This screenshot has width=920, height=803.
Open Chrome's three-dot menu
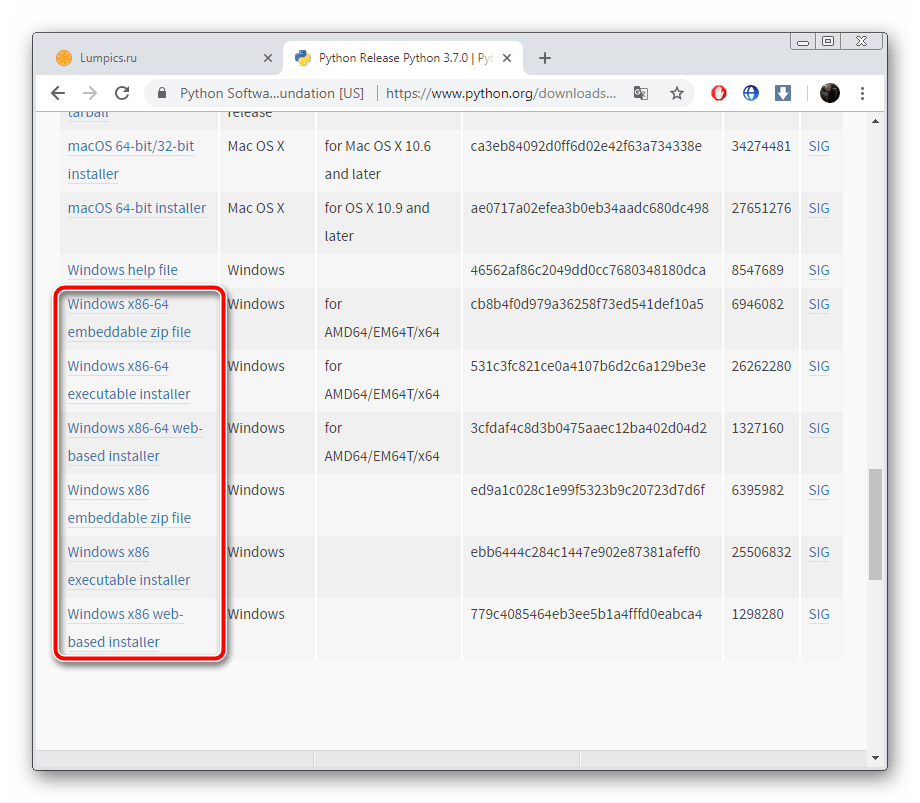862,93
